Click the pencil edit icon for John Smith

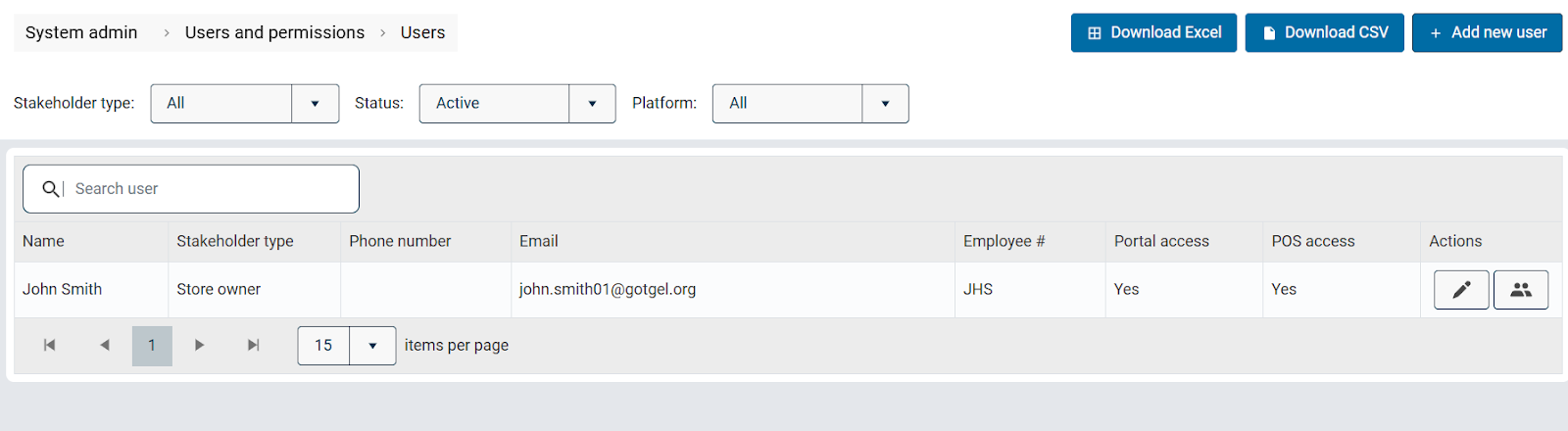pyautogui.click(x=1461, y=290)
